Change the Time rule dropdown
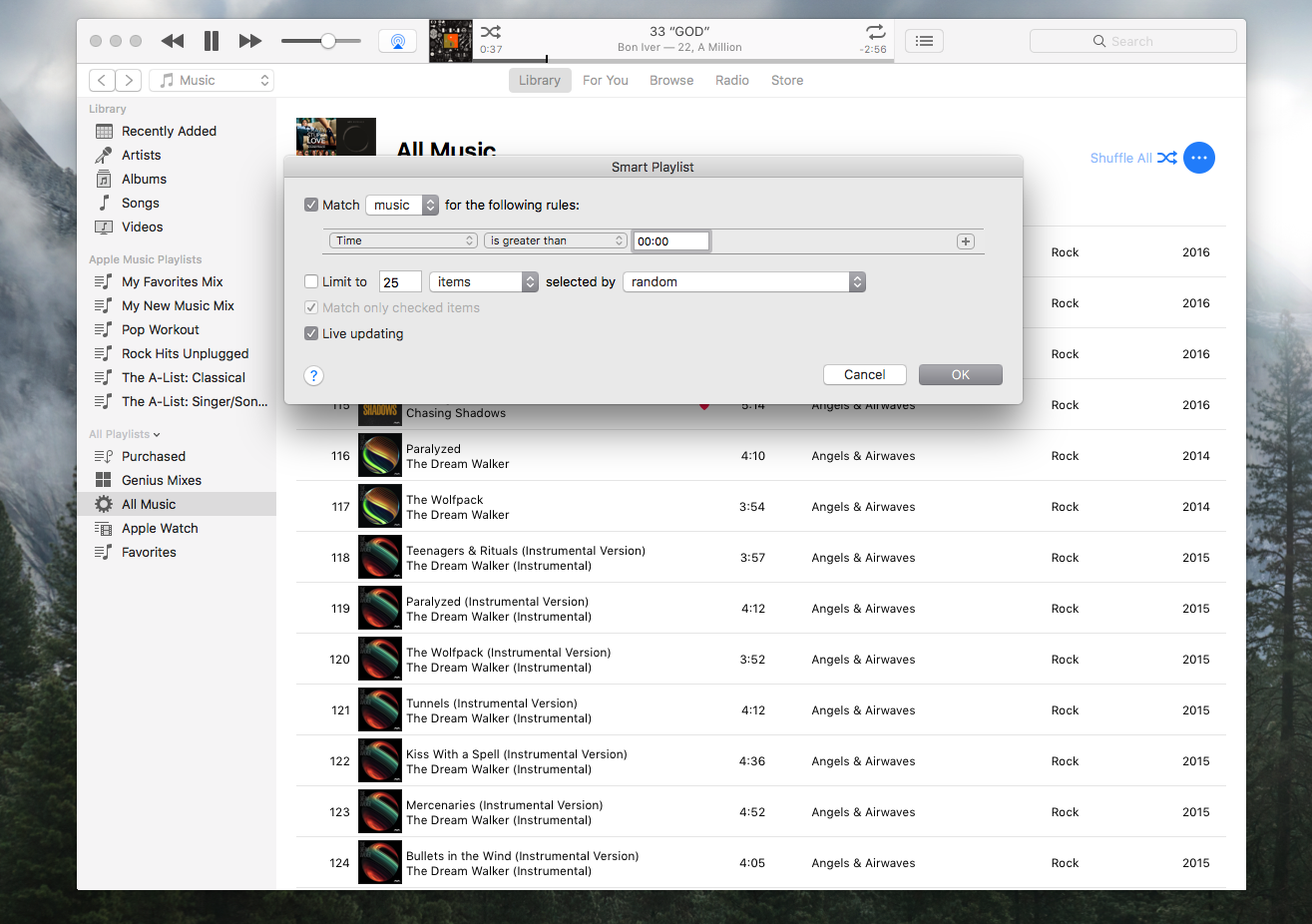 403,239
